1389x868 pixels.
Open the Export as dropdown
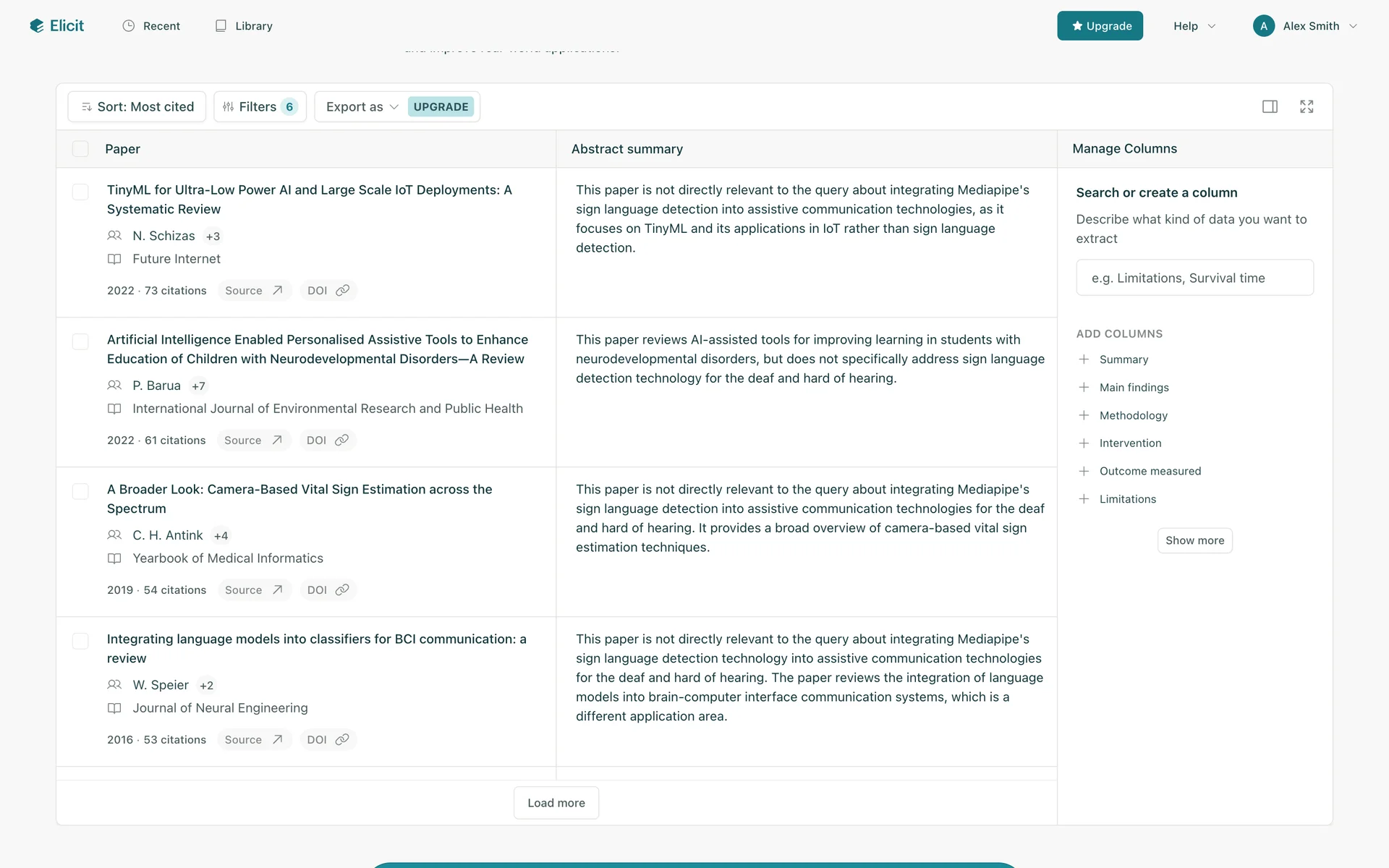(362, 107)
